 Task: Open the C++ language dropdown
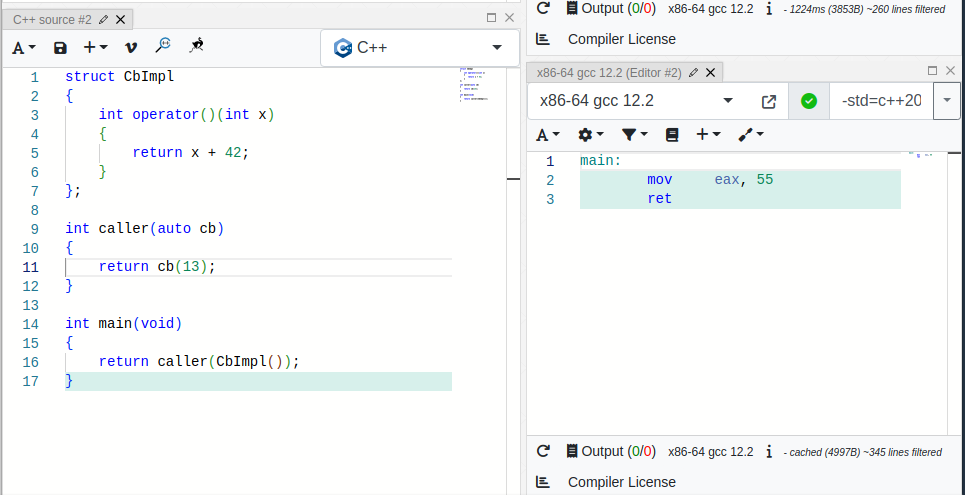pyautogui.click(x=420, y=47)
